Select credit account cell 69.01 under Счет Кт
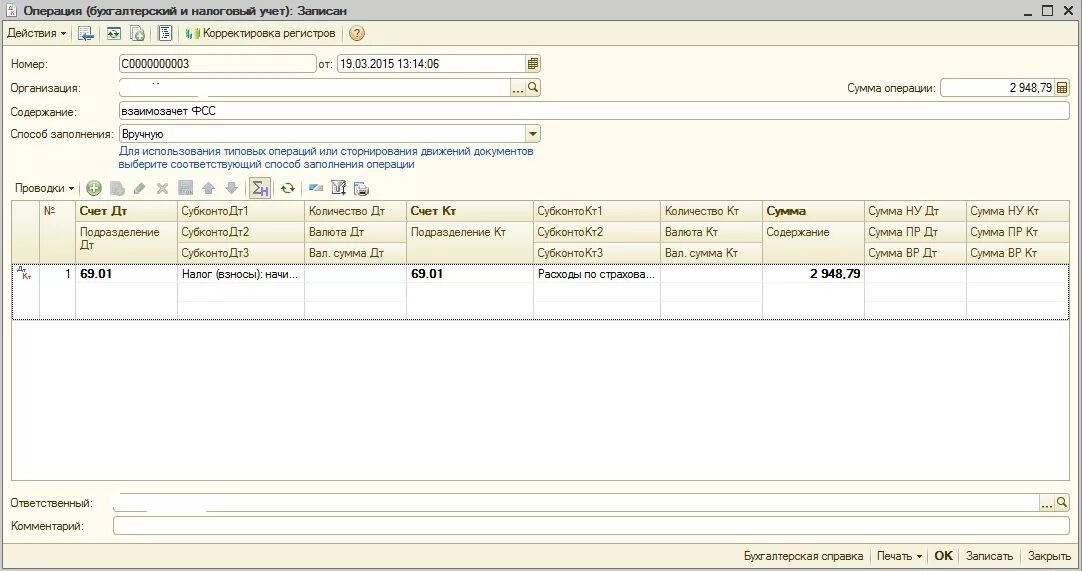Viewport: 1082px width, 571px height. (470, 273)
